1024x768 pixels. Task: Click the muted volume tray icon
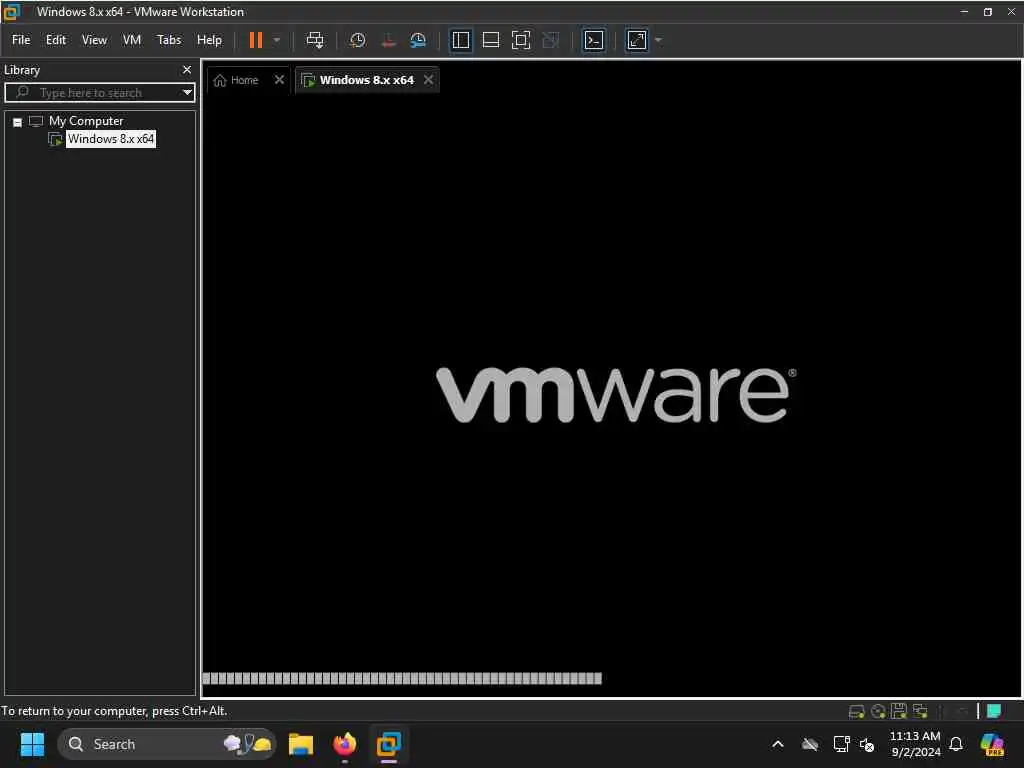coord(867,744)
